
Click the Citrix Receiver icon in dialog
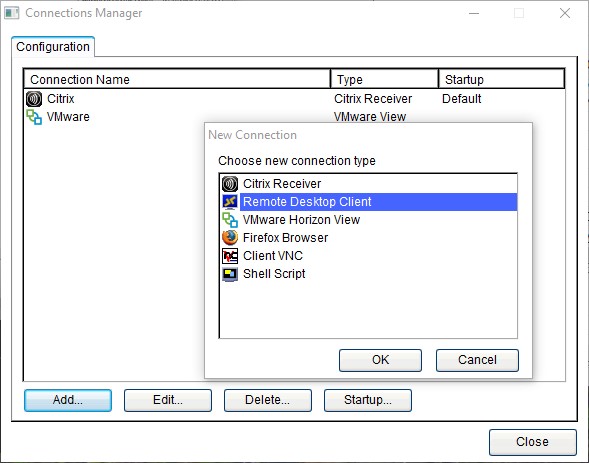(x=230, y=184)
